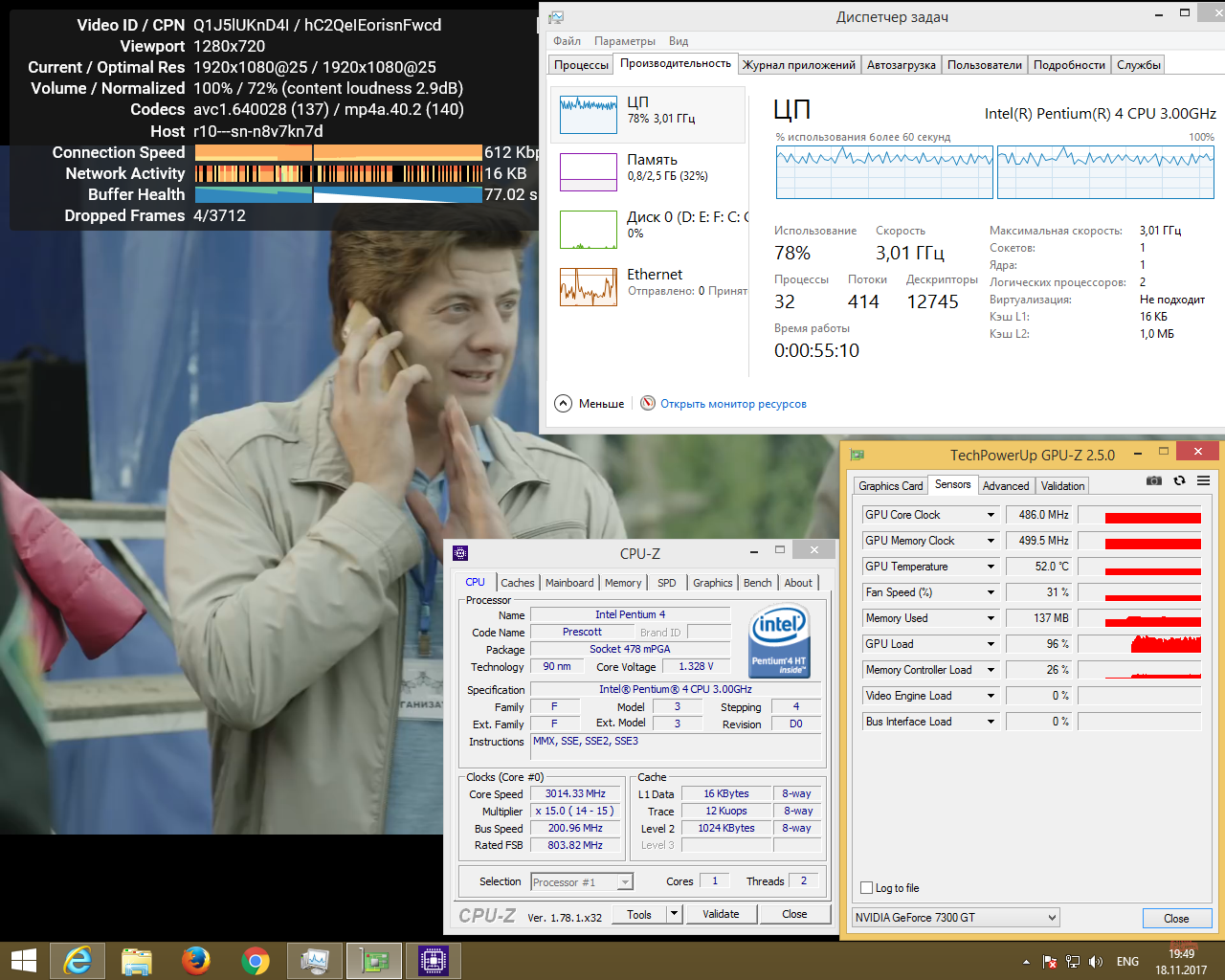Launch Google Chrome from the taskbar
This screenshot has width=1225, height=980.
click(256, 960)
